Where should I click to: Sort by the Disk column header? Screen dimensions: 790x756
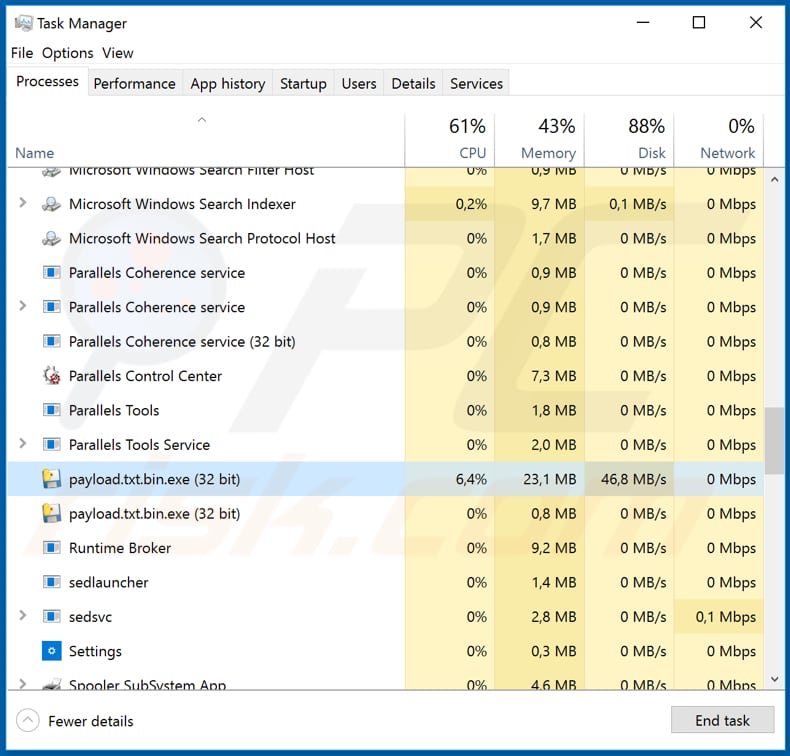pyautogui.click(x=629, y=140)
